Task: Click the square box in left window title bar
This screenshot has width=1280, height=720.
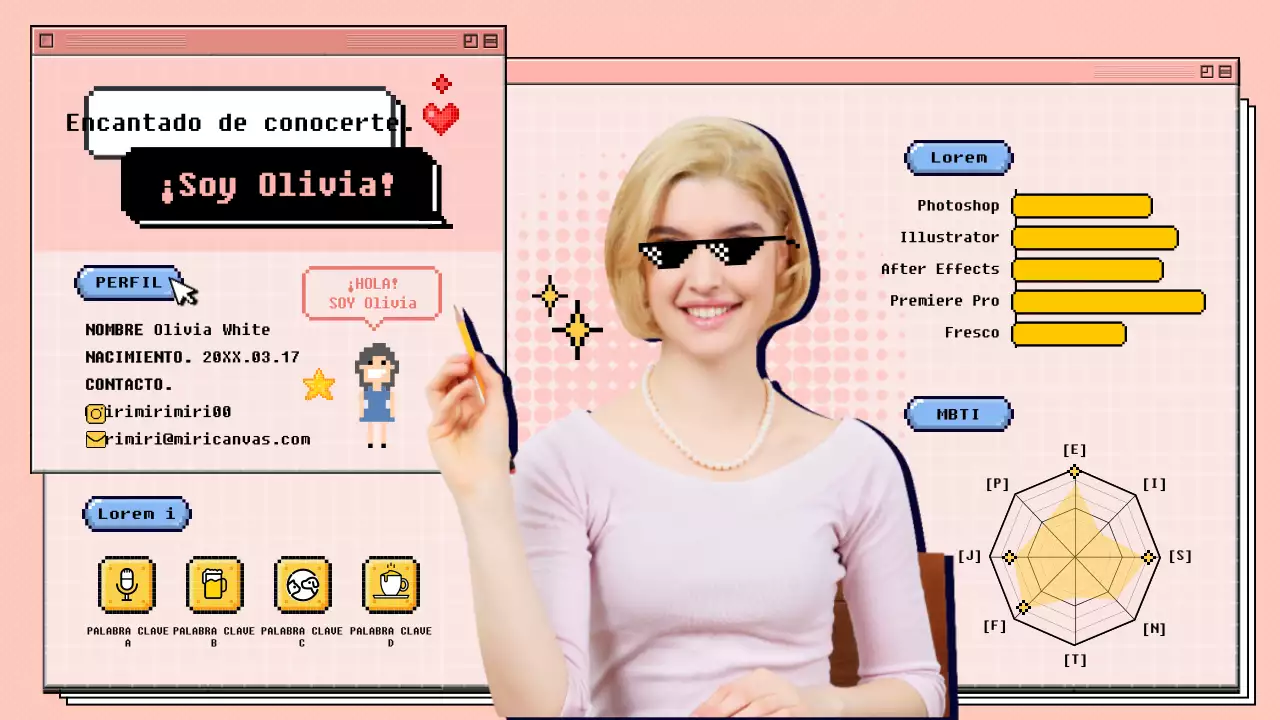Action: [46, 41]
